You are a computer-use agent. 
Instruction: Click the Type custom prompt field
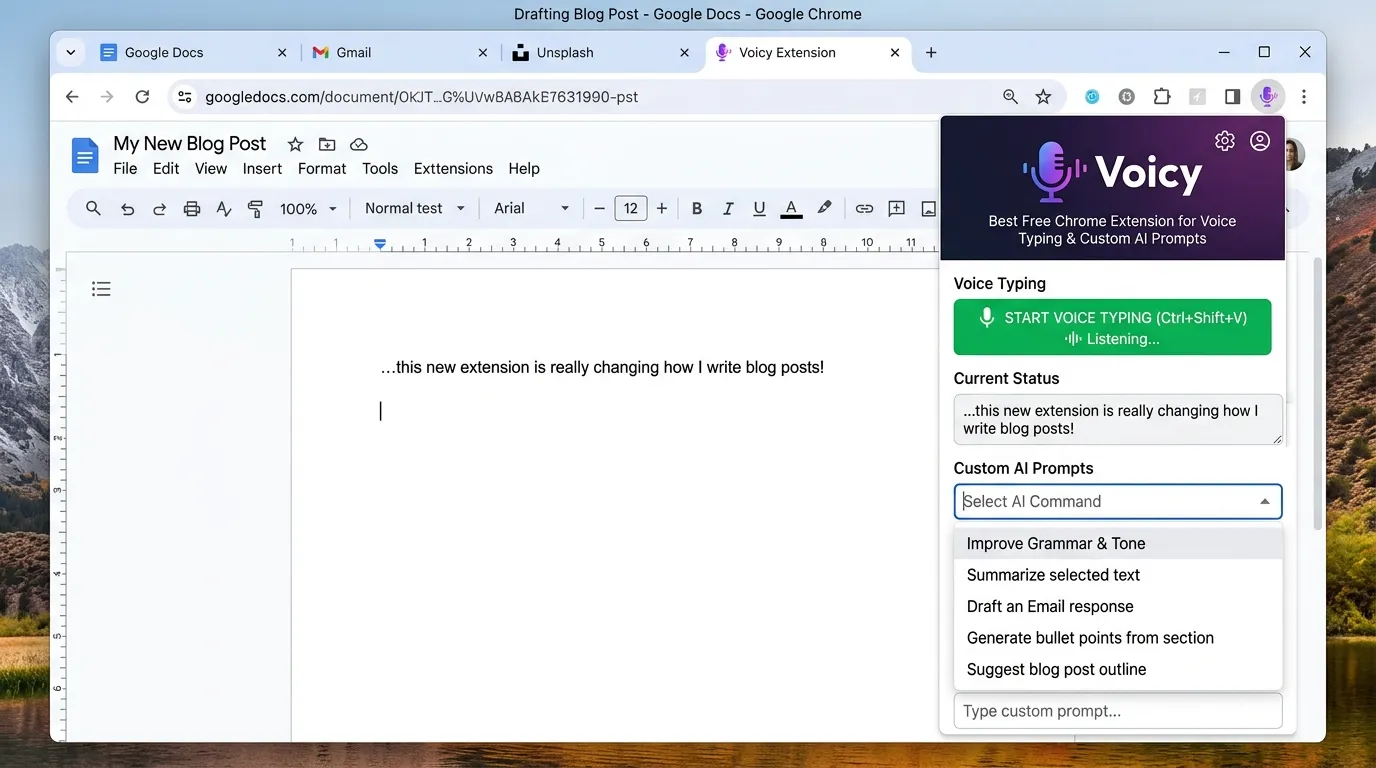pos(1118,711)
